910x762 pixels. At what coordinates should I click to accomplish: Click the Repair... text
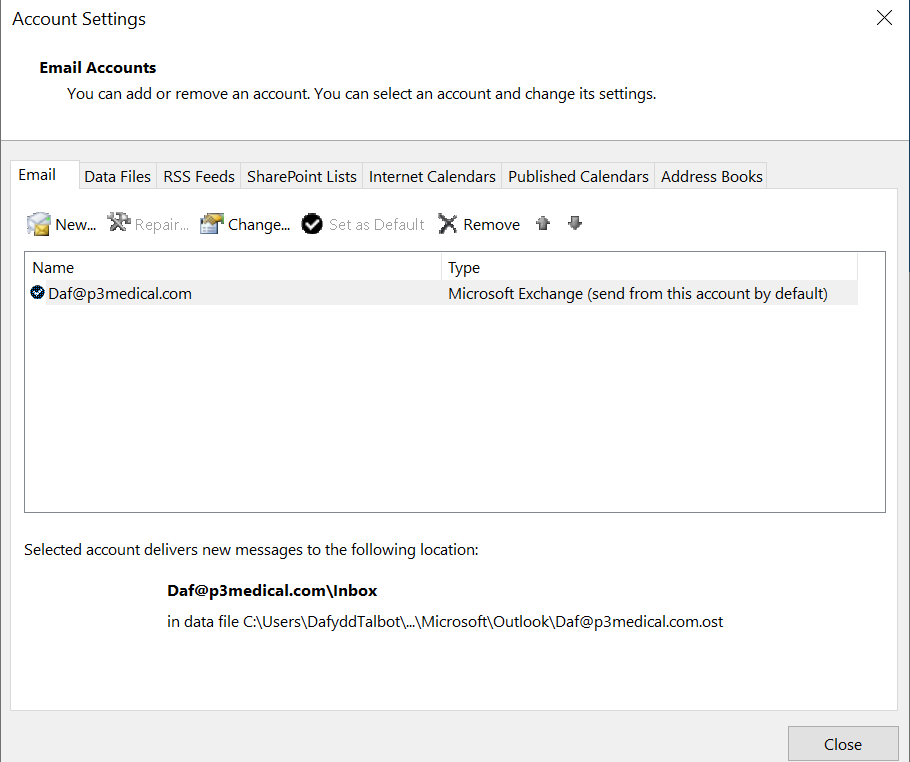pyautogui.click(x=162, y=225)
